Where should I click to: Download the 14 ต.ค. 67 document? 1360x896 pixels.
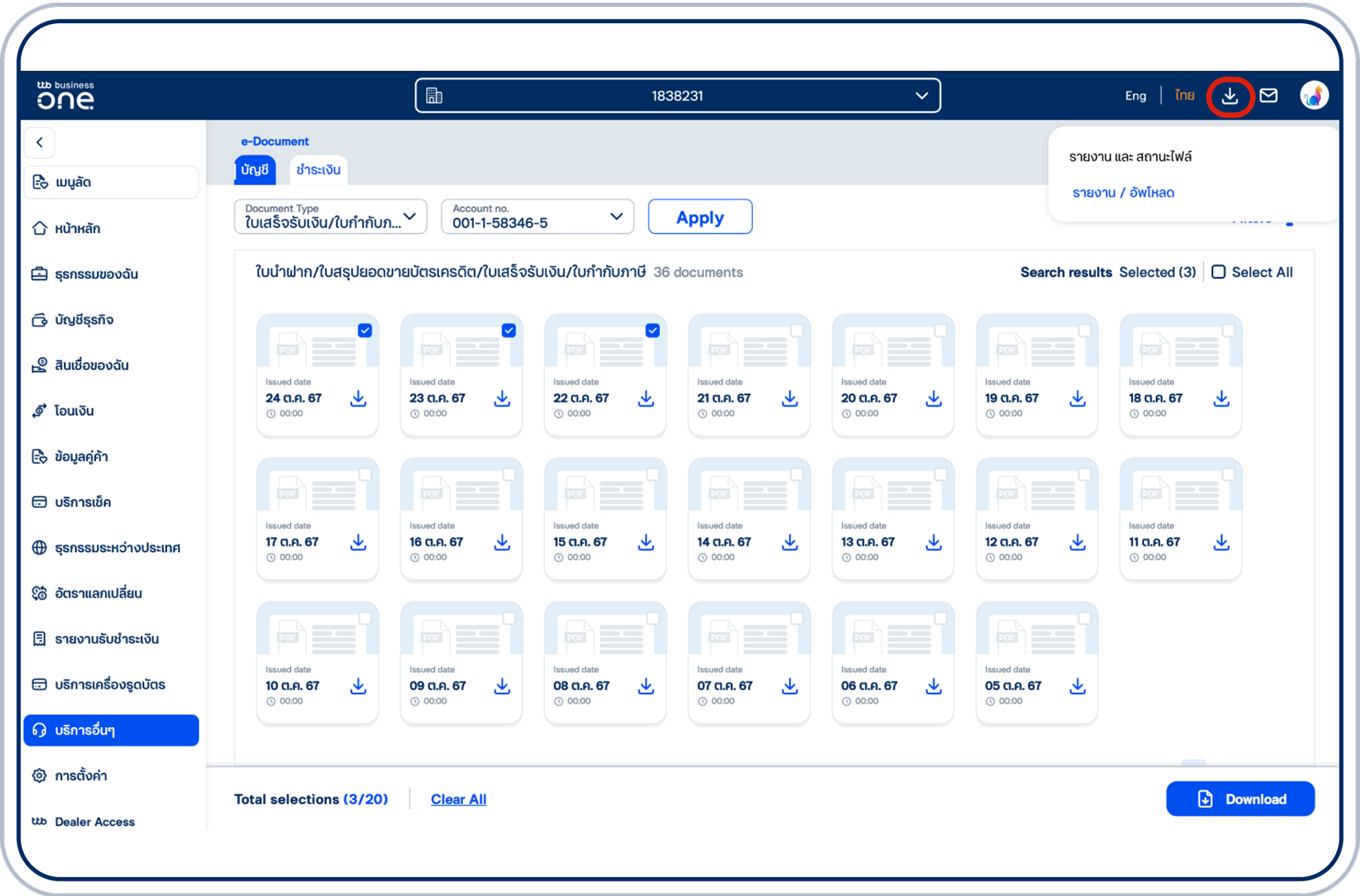[x=789, y=542]
